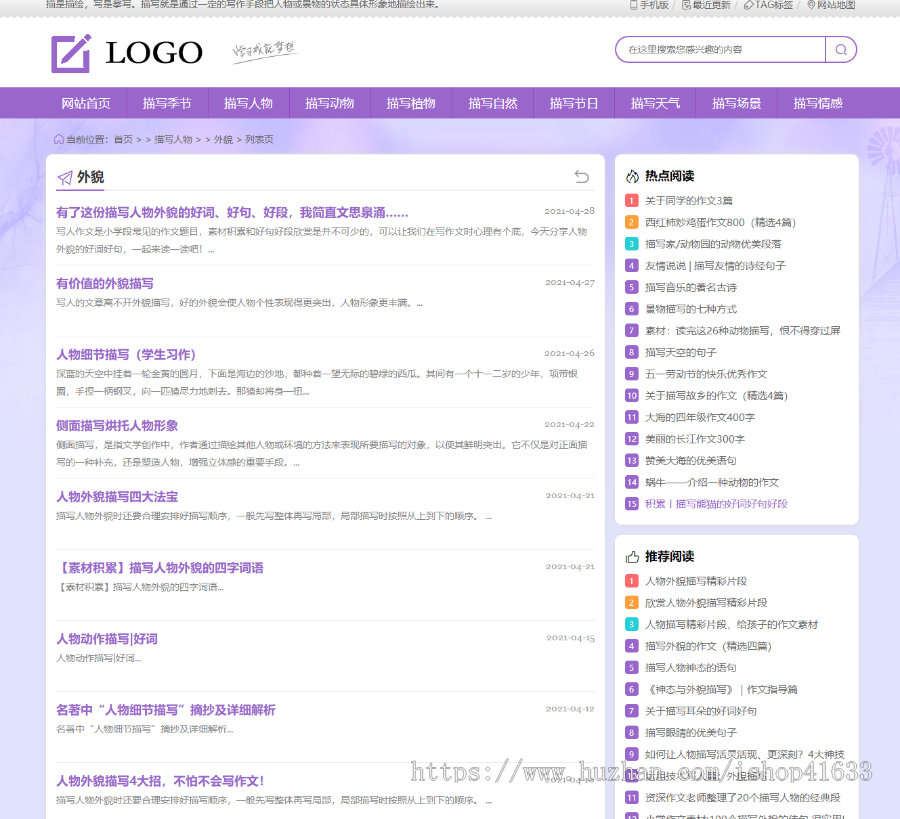Open hot read 描写家/动物园的动物优美段落
The height and width of the screenshot is (819, 900).
click(x=713, y=244)
